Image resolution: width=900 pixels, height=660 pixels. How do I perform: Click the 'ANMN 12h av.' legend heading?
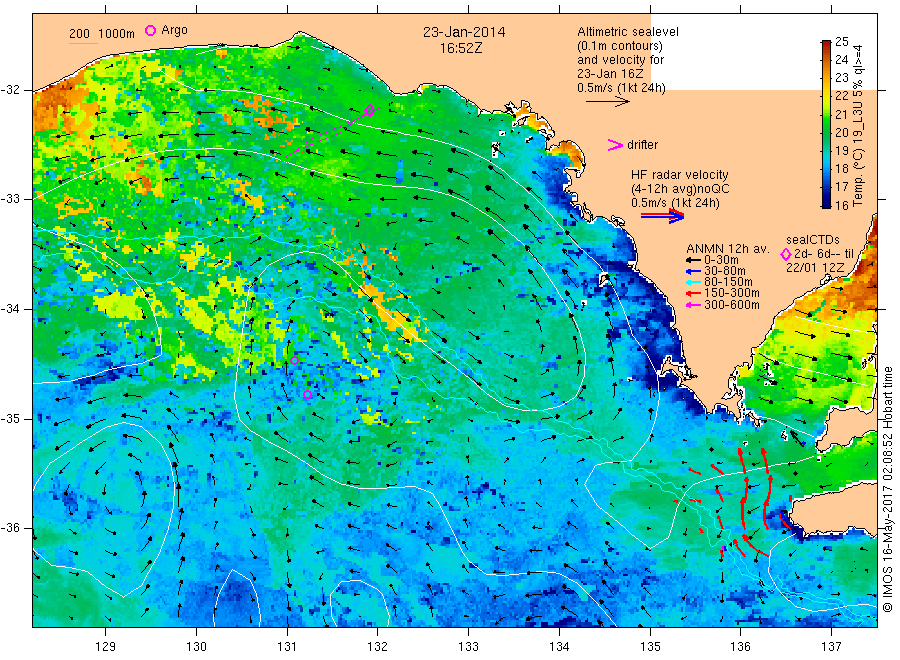[728, 249]
